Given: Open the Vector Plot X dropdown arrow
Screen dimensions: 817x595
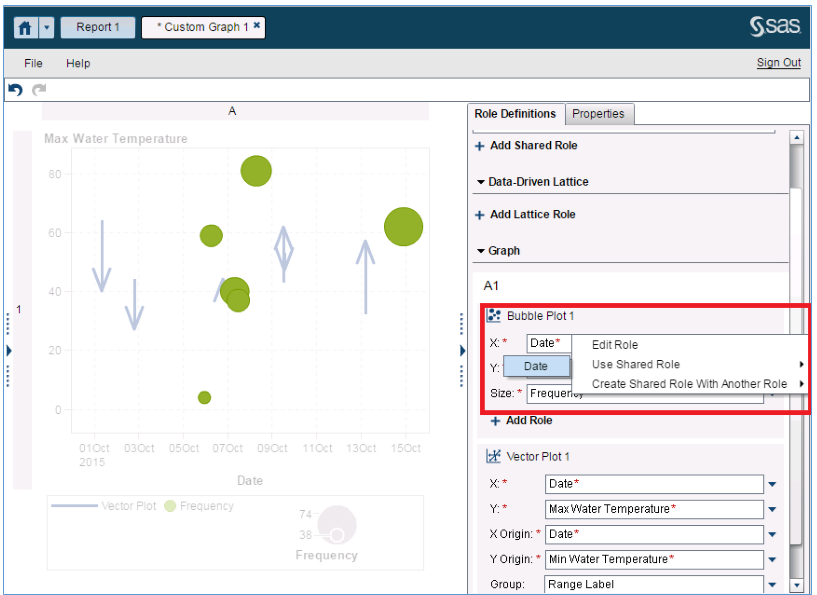Looking at the screenshot, I should click(x=772, y=484).
